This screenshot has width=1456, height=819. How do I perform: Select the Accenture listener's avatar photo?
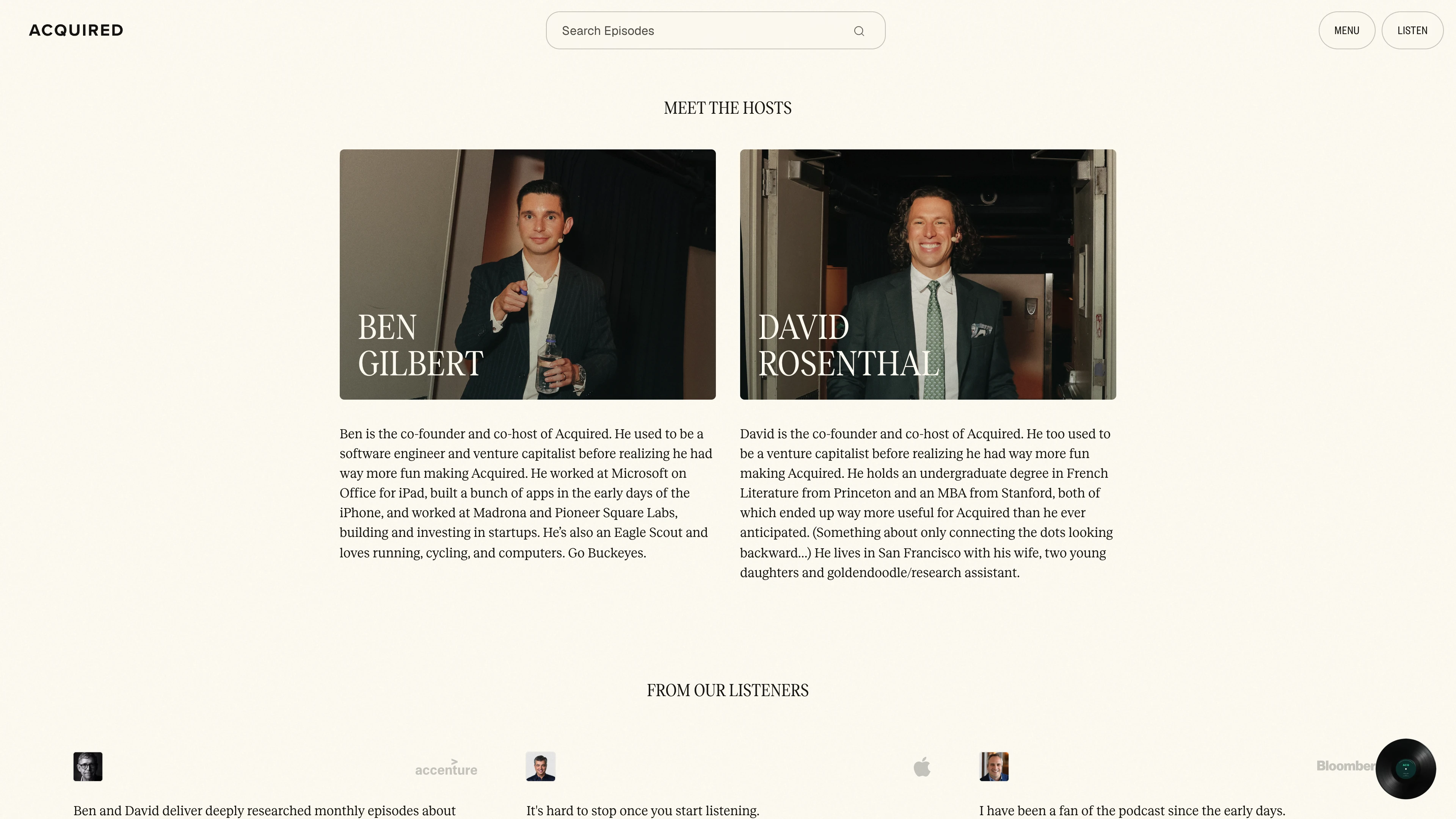point(88,766)
